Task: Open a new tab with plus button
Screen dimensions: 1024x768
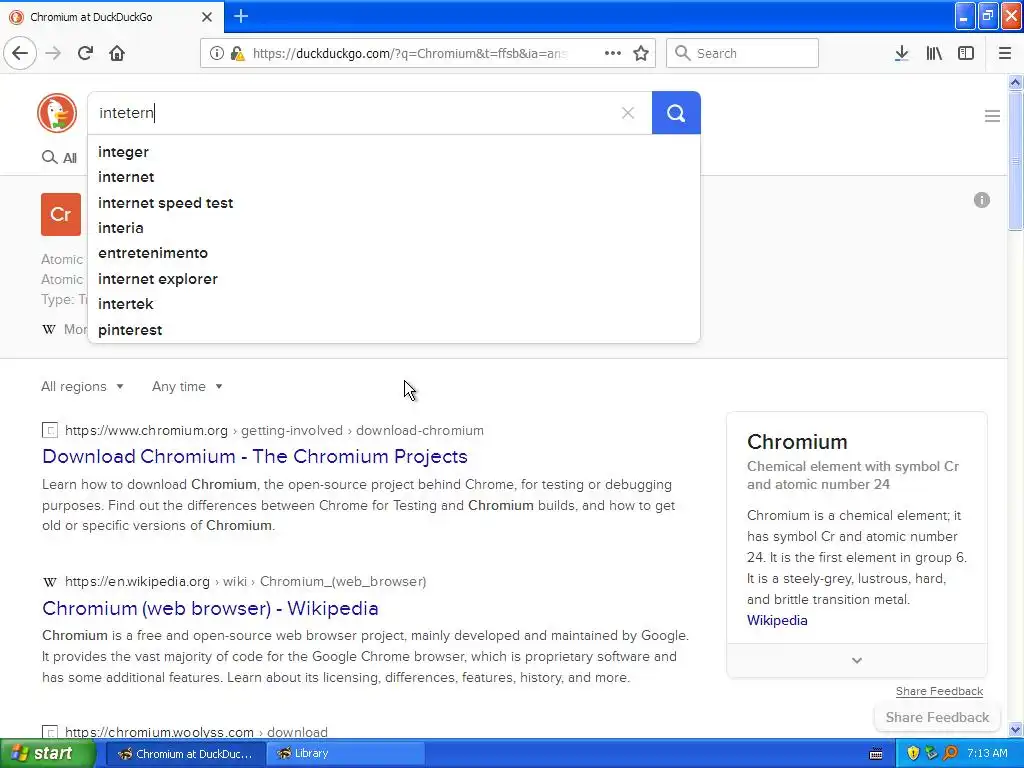Action: tap(241, 16)
